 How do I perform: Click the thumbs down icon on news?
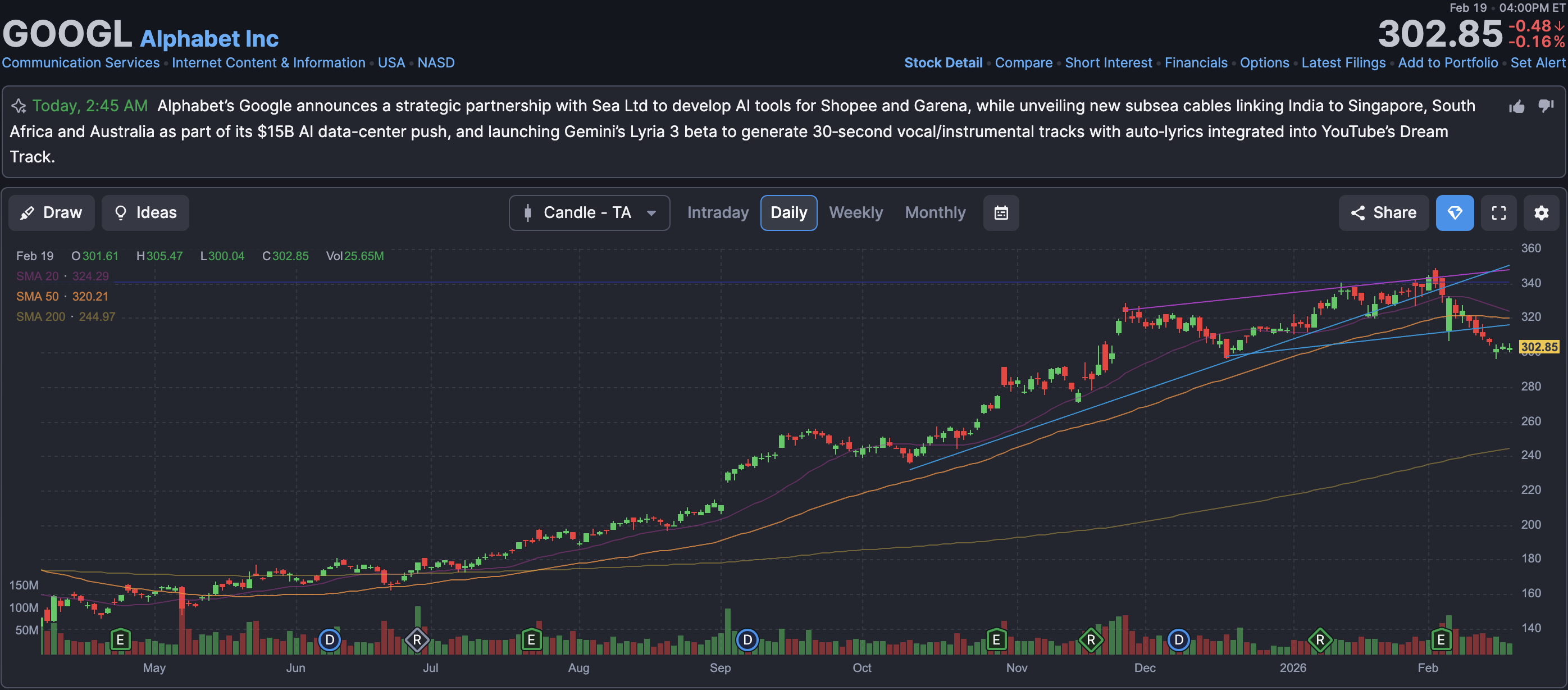(1546, 107)
